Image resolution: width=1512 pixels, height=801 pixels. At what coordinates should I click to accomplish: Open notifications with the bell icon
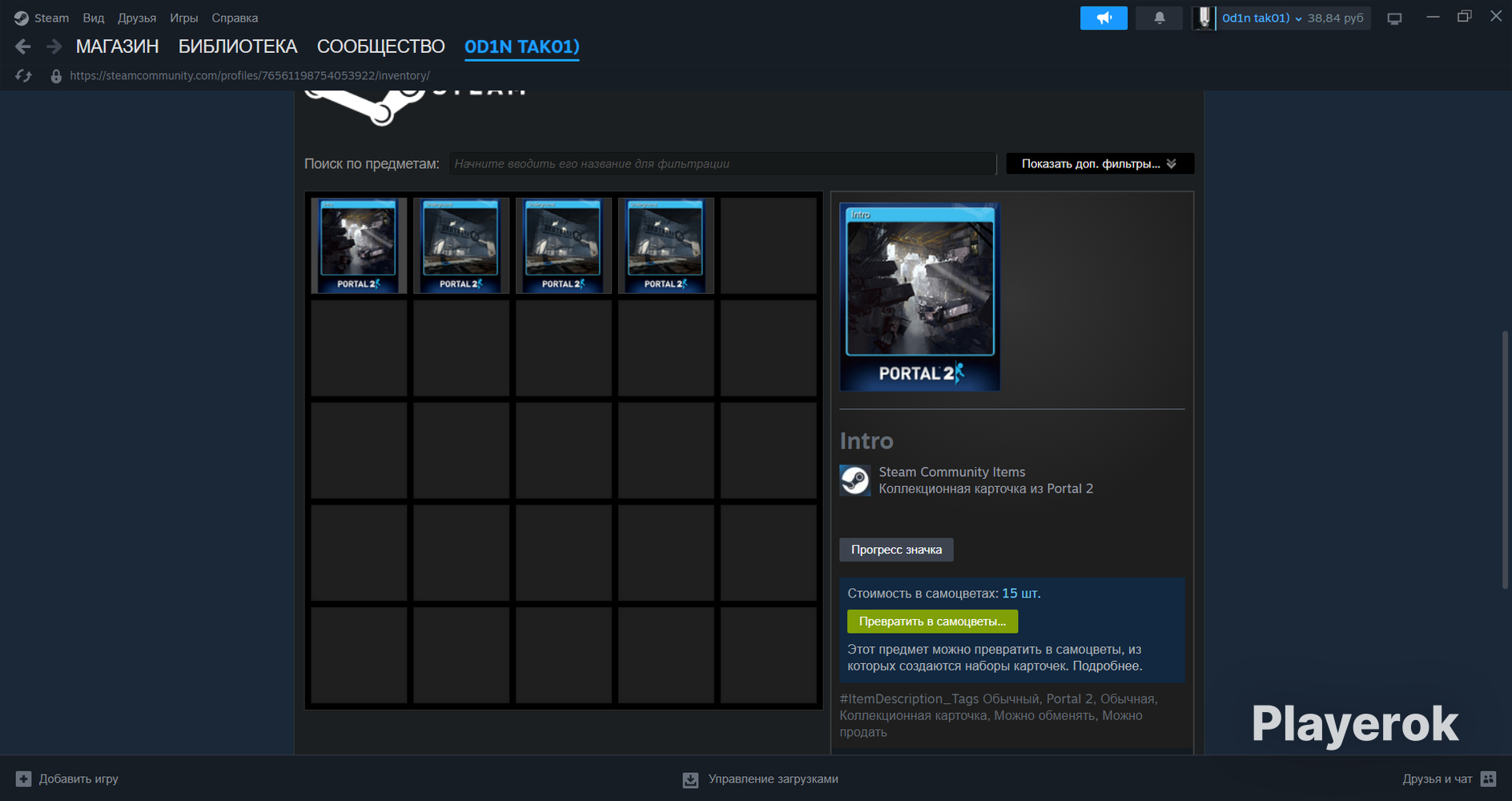[1159, 18]
